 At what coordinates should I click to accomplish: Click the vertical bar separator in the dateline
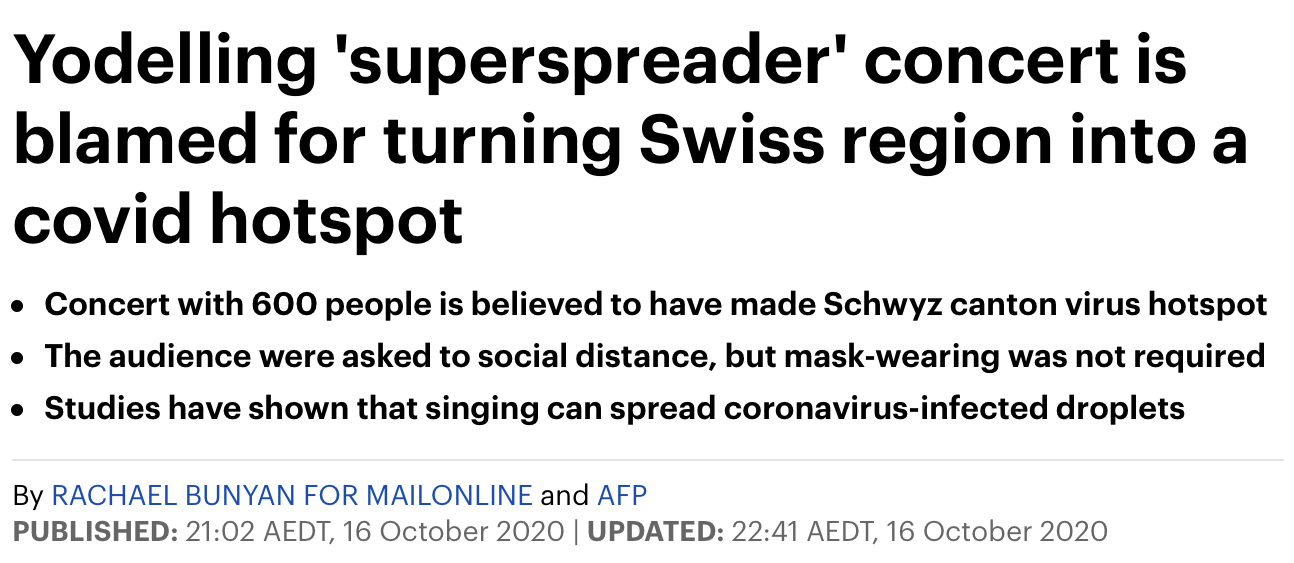[576, 530]
